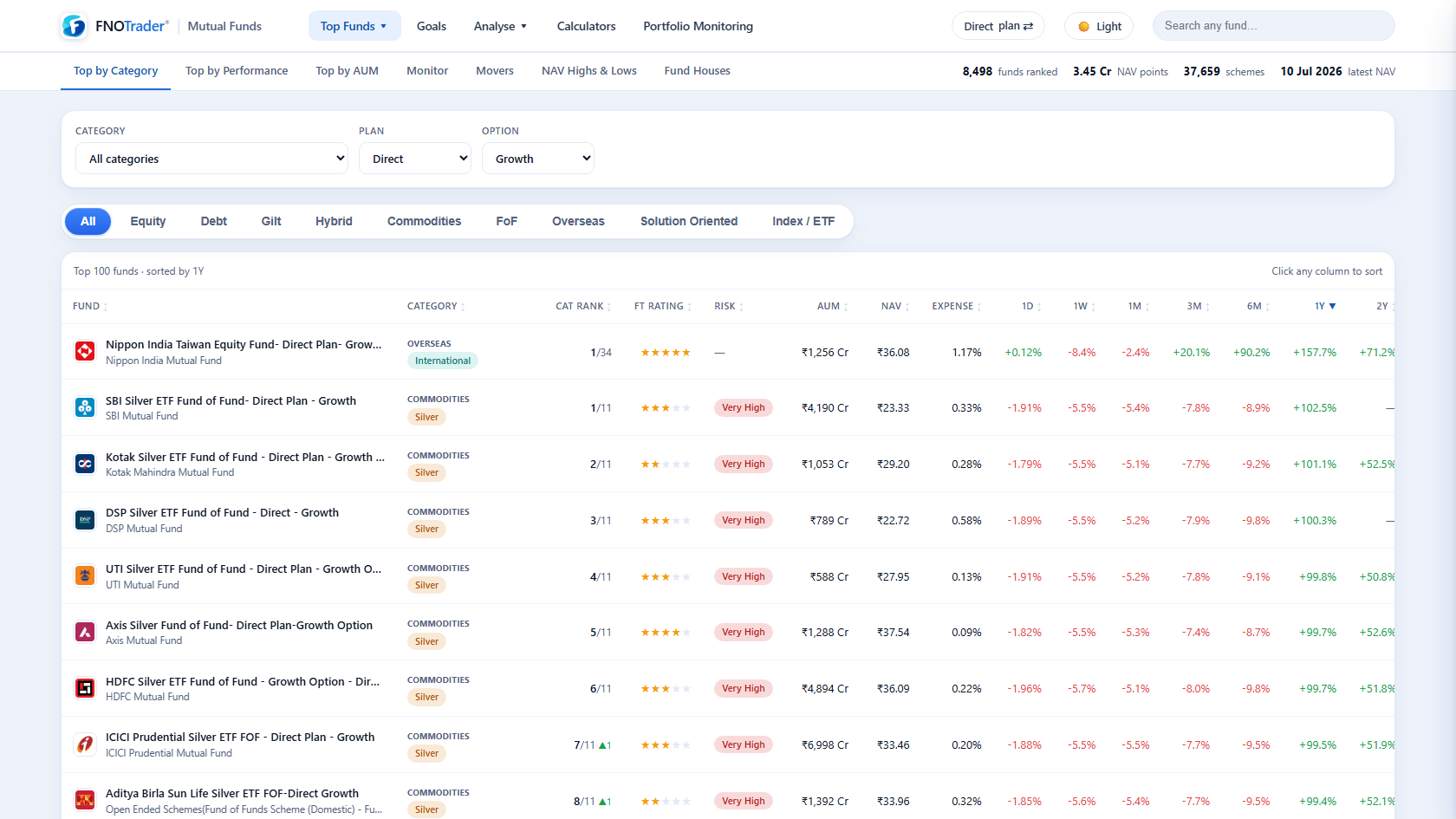This screenshot has height=819, width=1456.
Task: Open DSP Silver ETF Fund of Fund link
Action: tap(222, 512)
